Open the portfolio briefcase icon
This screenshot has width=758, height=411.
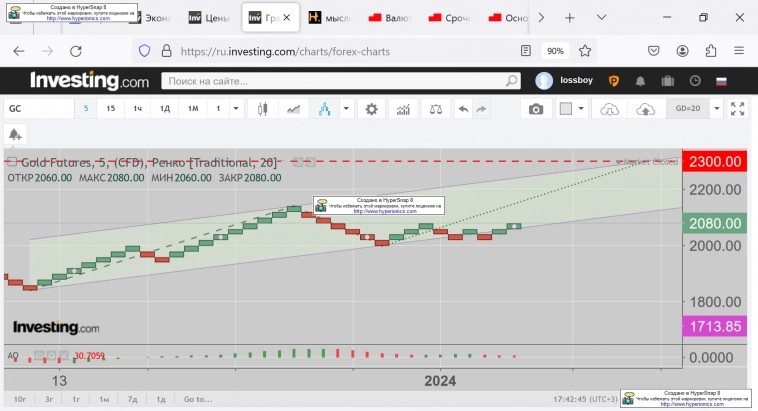(x=668, y=81)
